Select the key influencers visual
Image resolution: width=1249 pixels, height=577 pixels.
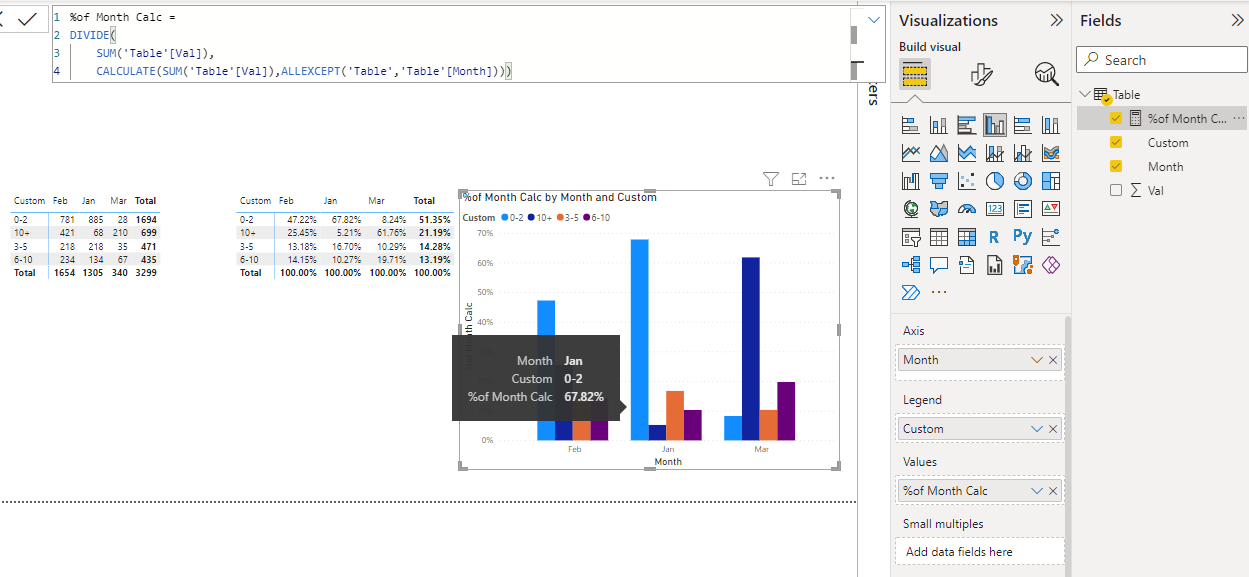point(1051,237)
